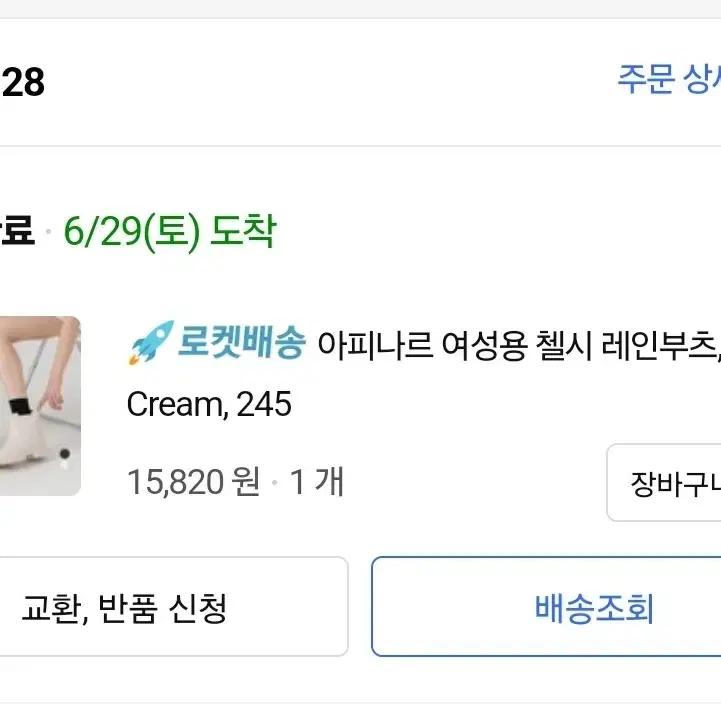Click the rocket icon beside 로켓배송
Image resolution: width=721 pixels, height=721 pixels.
point(151,343)
